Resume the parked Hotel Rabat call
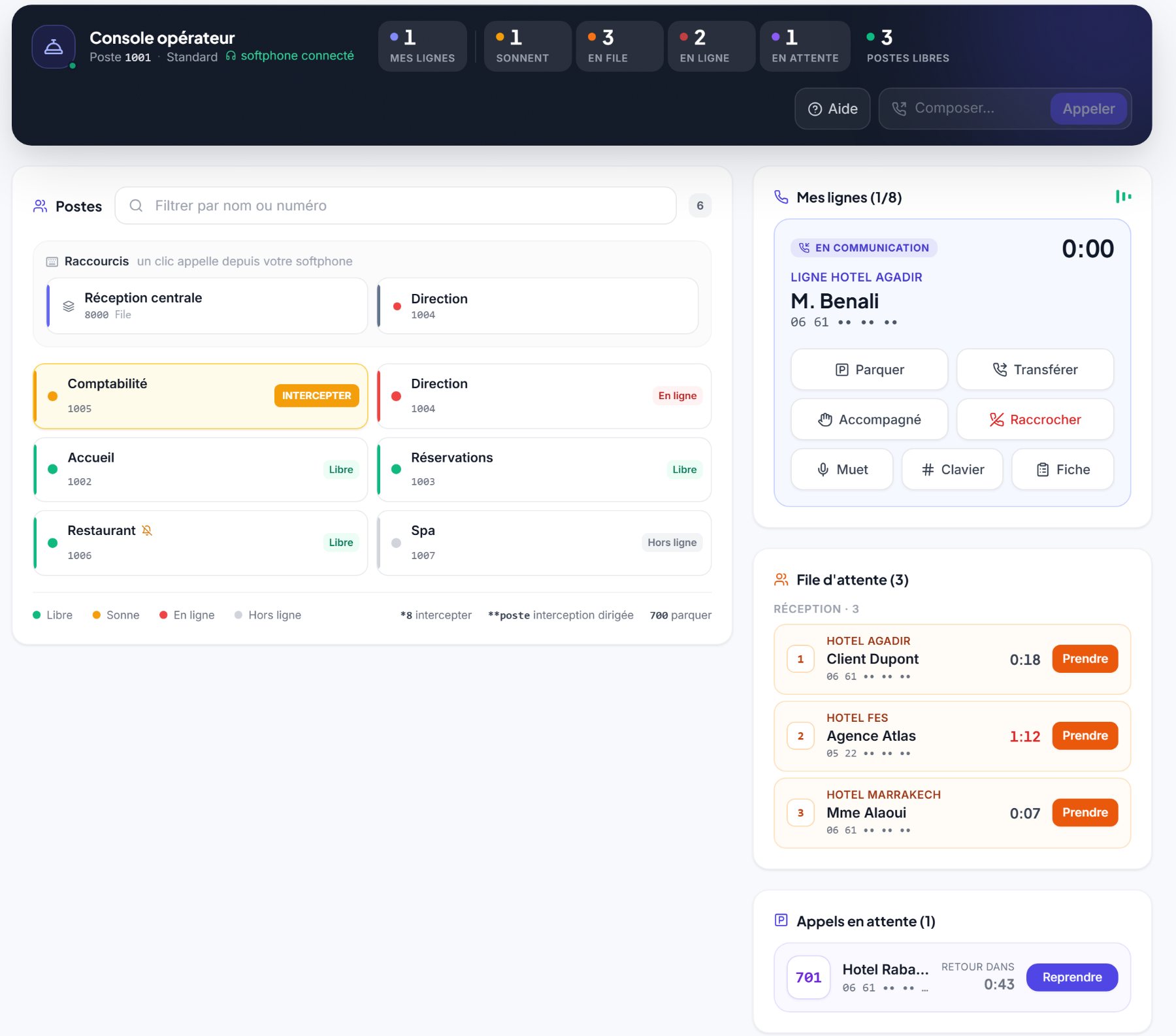Image resolution: width=1176 pixels, height=1036 pixels. pyautogui.click(x=1071, y=977)
